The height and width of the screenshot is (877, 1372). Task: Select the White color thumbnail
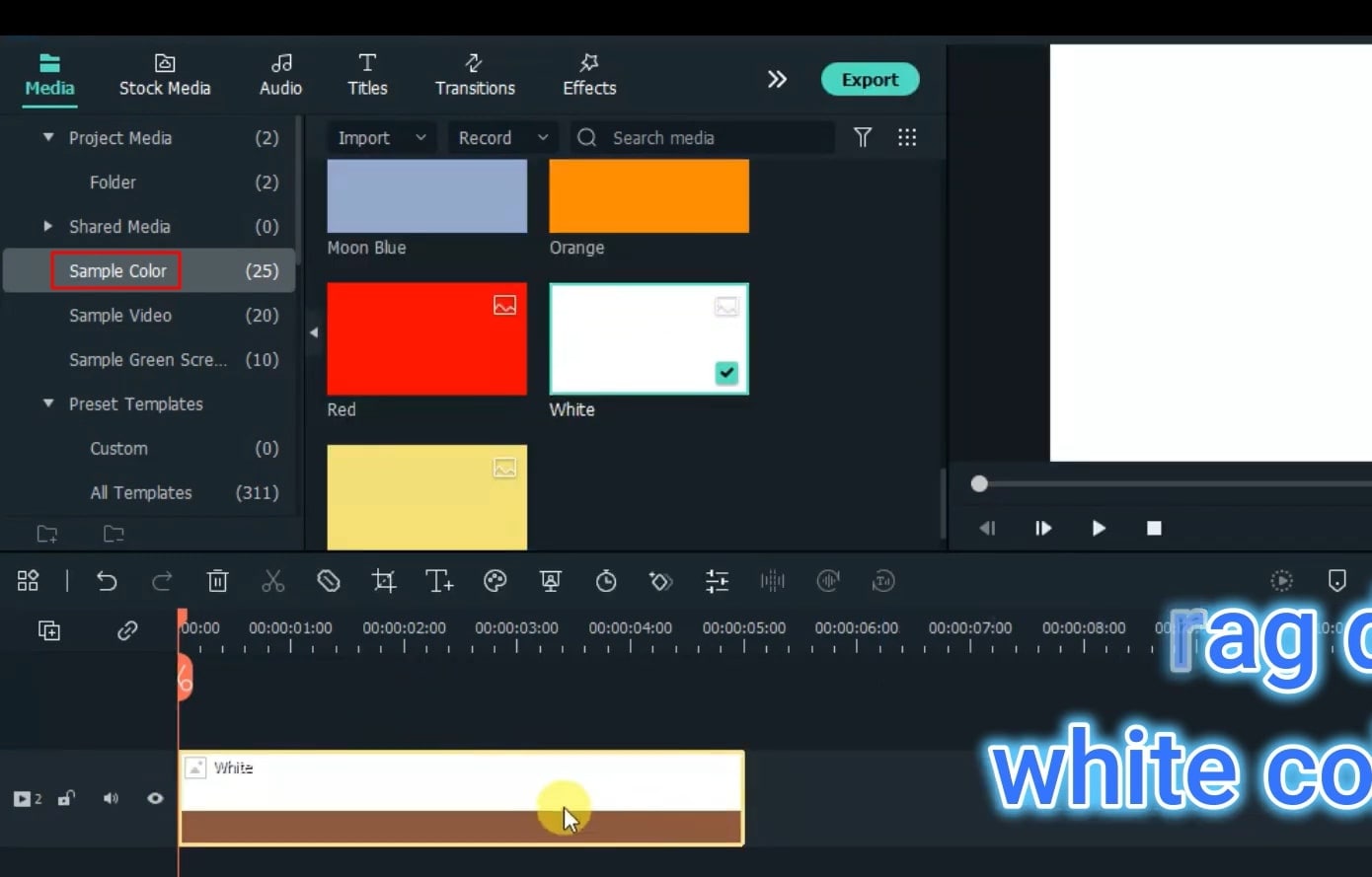648,339
